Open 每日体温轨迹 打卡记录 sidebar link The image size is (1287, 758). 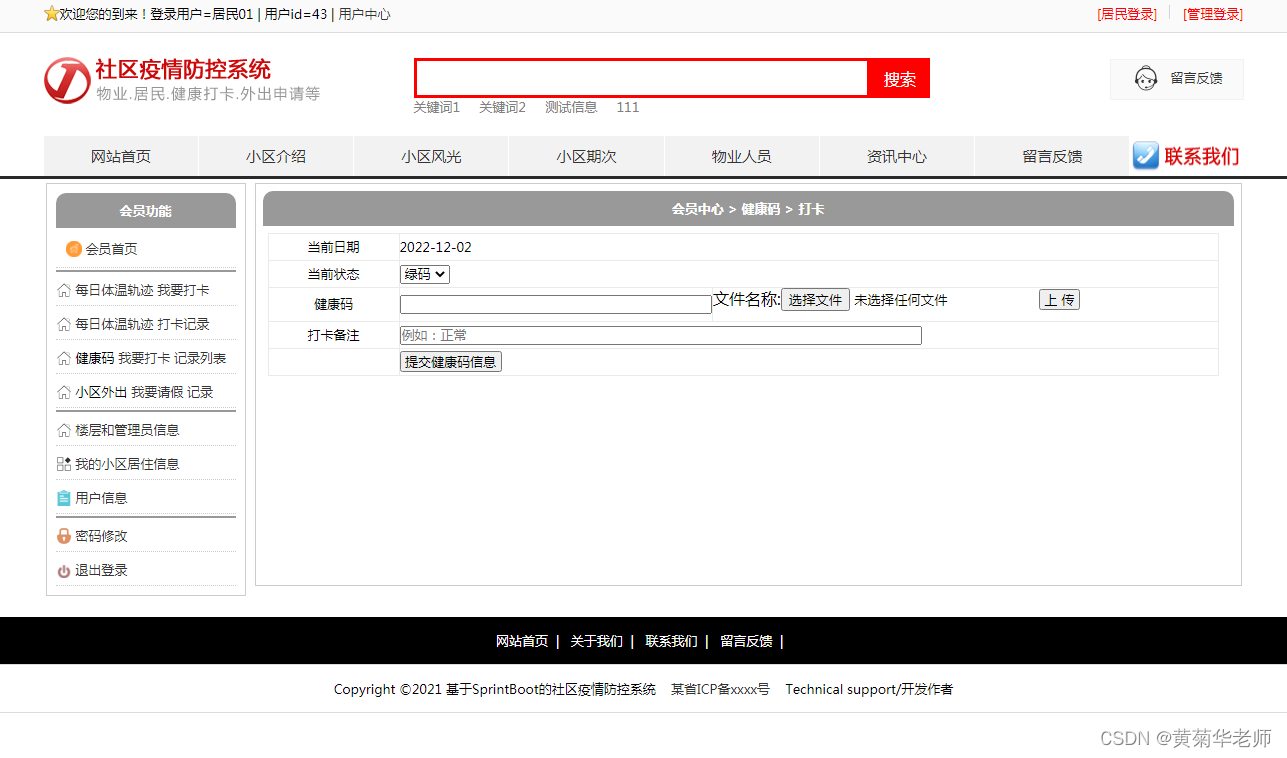click(142, 325)
